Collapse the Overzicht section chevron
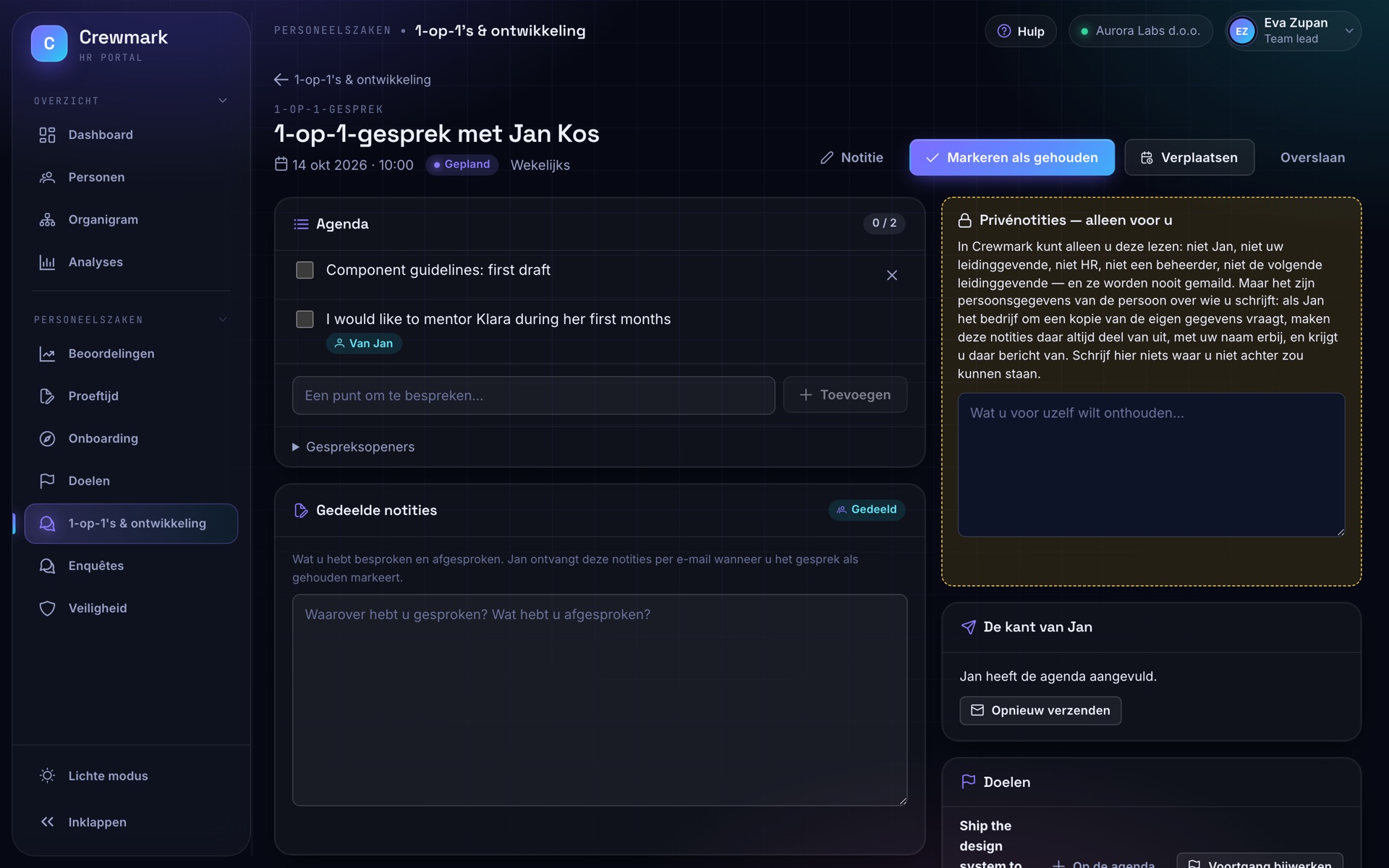Image resolution: width=1389 pixels, height=868 pixels. point(223,101)
